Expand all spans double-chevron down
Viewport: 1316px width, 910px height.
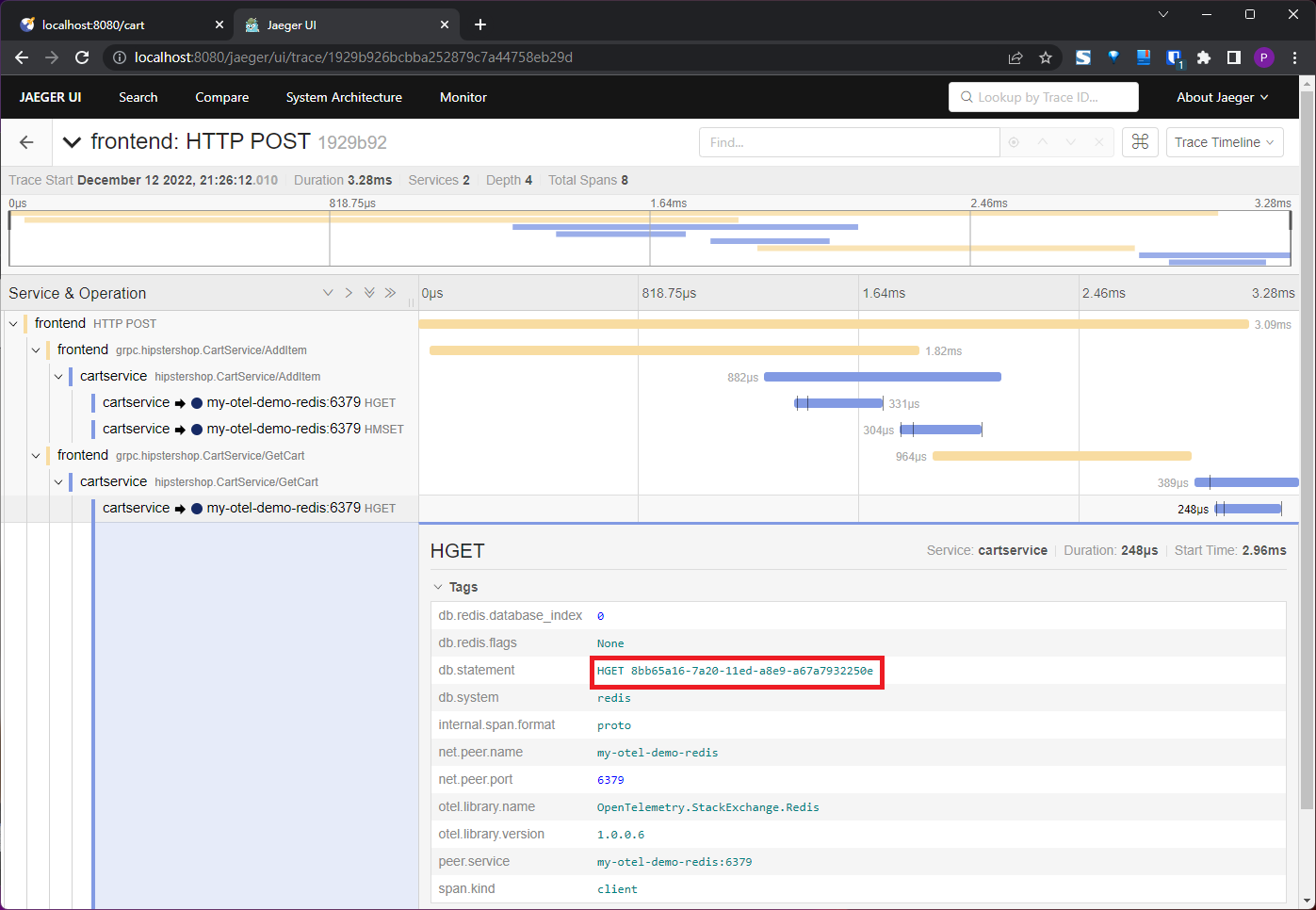tap(369, 293)
